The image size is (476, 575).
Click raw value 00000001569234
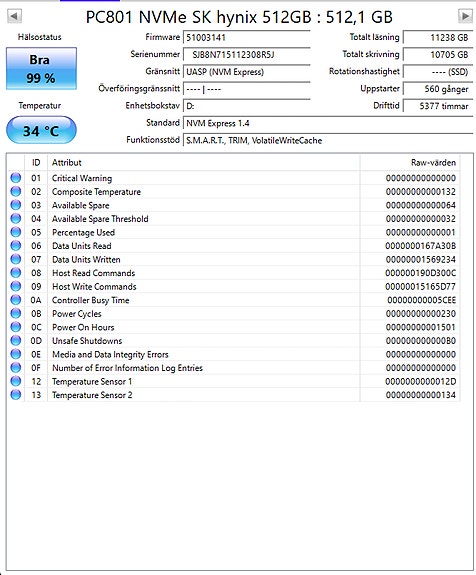click(421, 260)
